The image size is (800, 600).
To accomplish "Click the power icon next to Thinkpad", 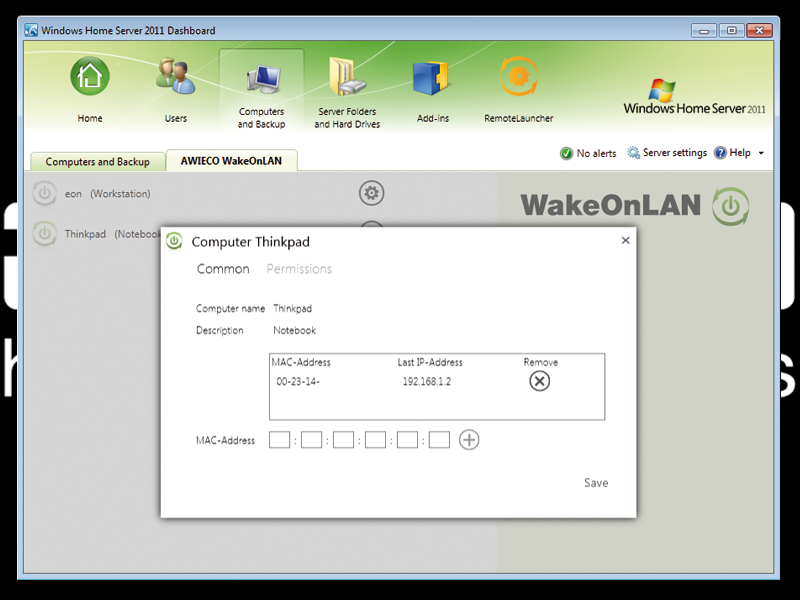I will [x=44, y=234].
